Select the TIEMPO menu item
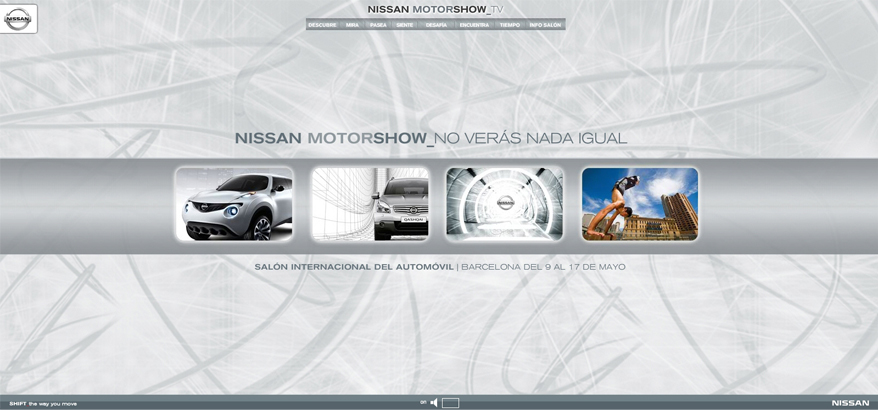This screenshot has height=410, width=878. [509, 25]
